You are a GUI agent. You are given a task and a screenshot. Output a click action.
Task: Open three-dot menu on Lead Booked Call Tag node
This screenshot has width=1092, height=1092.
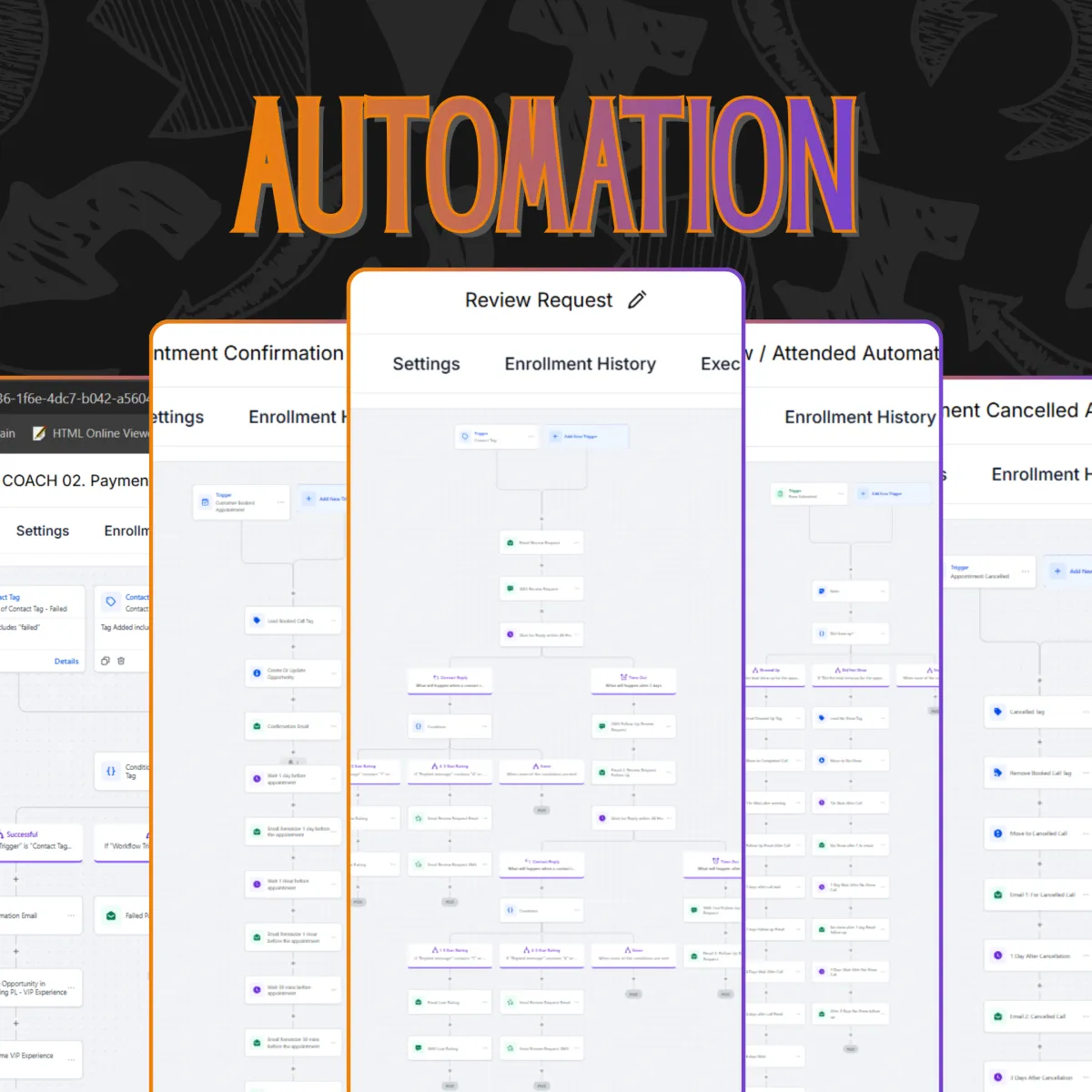coord(333,621)
